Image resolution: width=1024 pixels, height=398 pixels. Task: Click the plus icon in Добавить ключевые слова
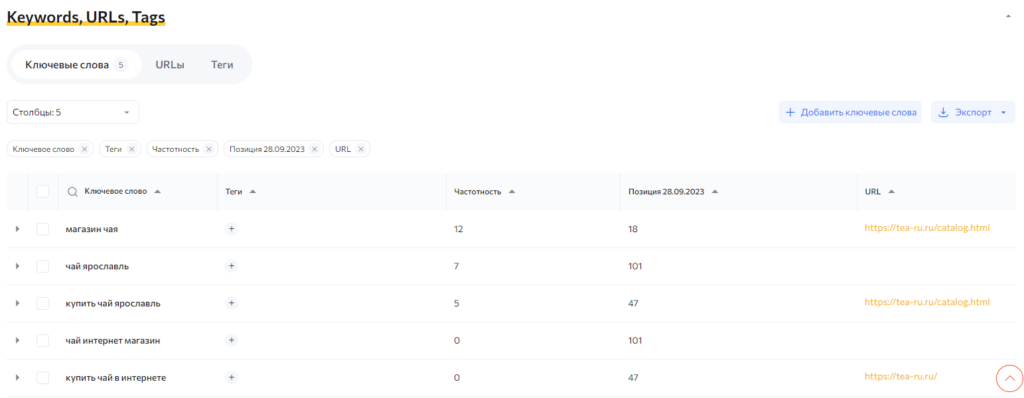point(790,112)
